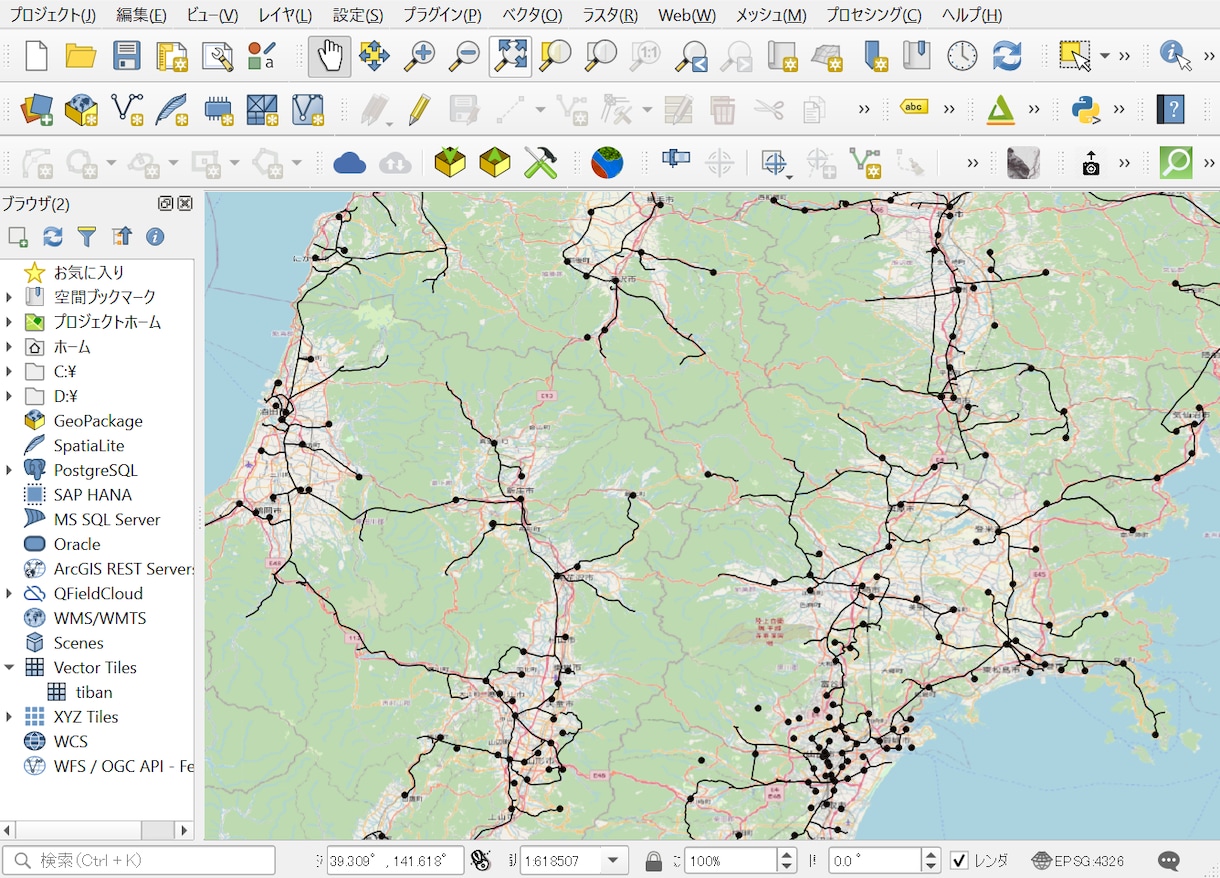This screenshot has height=878, width=1220.
Task: Expand the PostgreSQL tree node
Action: 9,470
